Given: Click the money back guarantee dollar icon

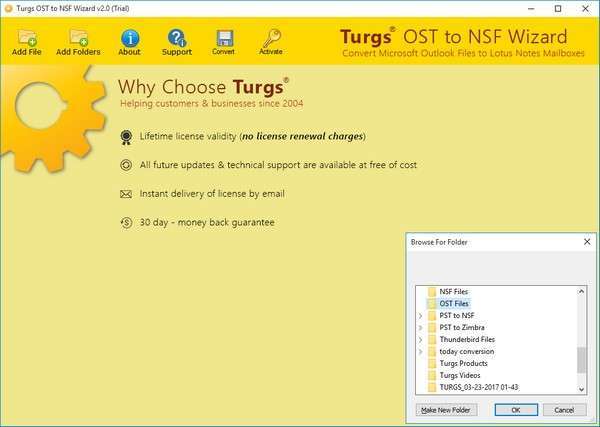Looking at the screenshot, I should click(x=126, y=222).
